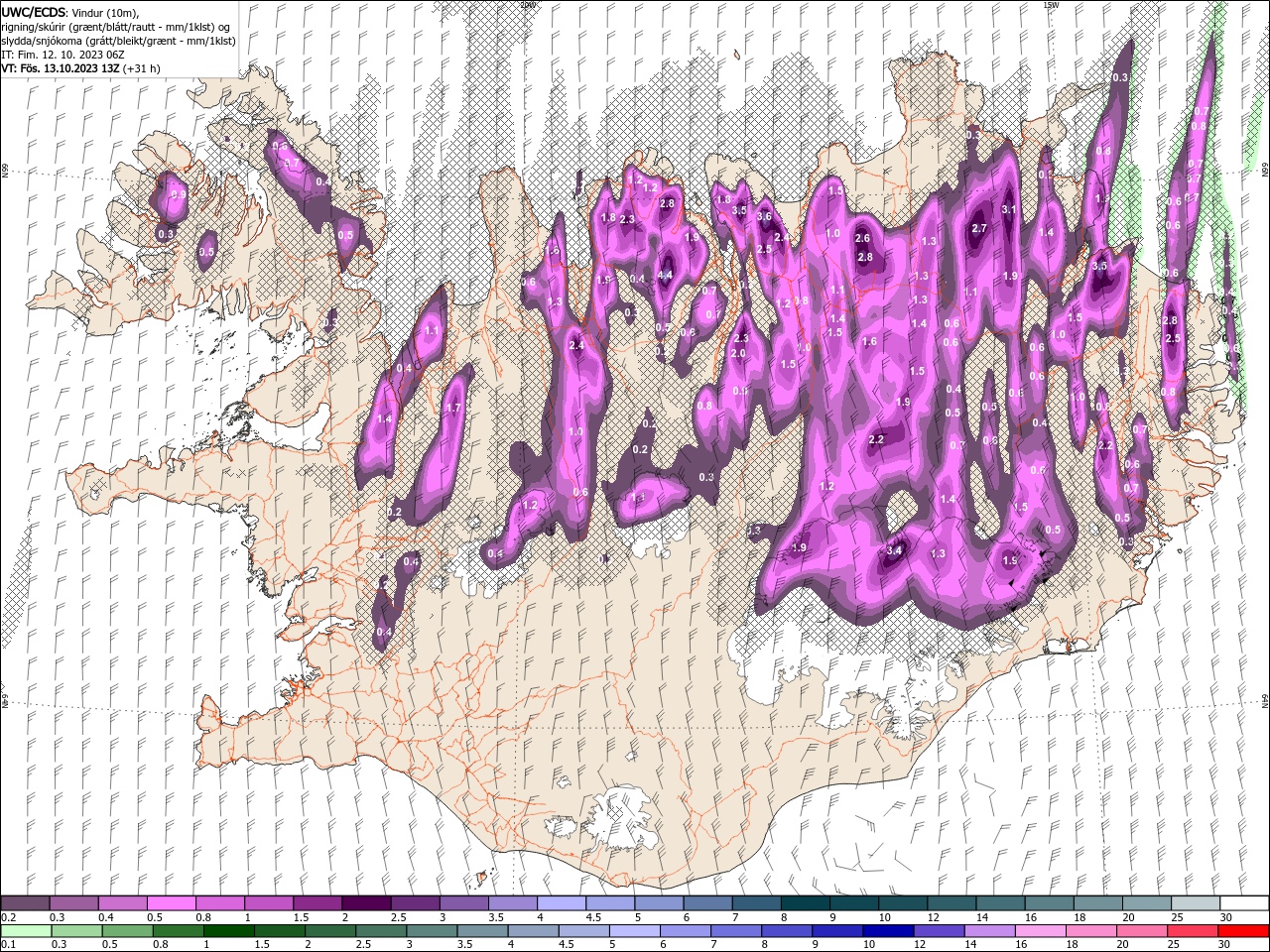Click the '20W' longitude label at the top edge
Screen dimensions: 1270x952
tap(528, 4)
